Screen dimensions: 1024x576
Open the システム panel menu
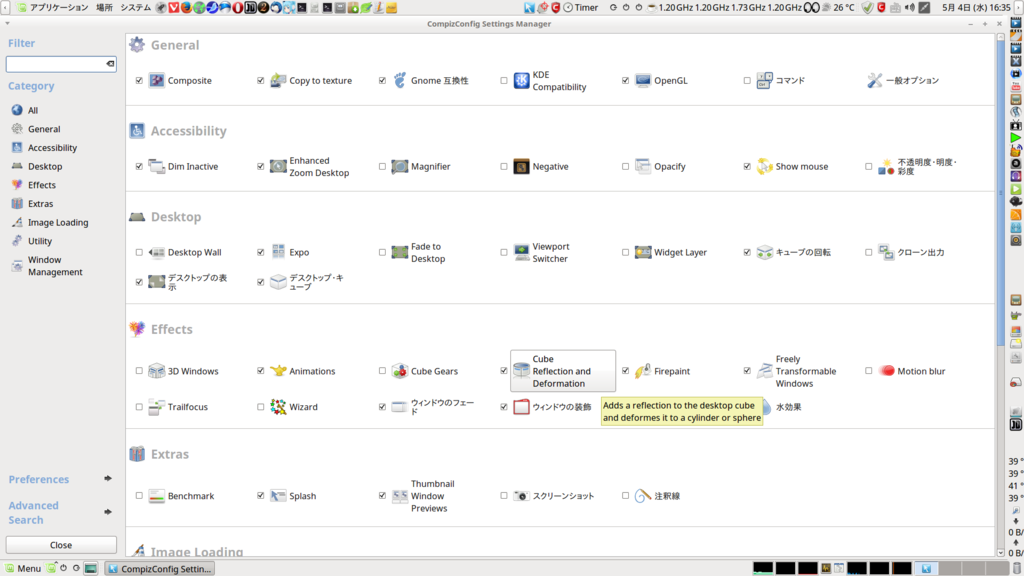(135, 8)
